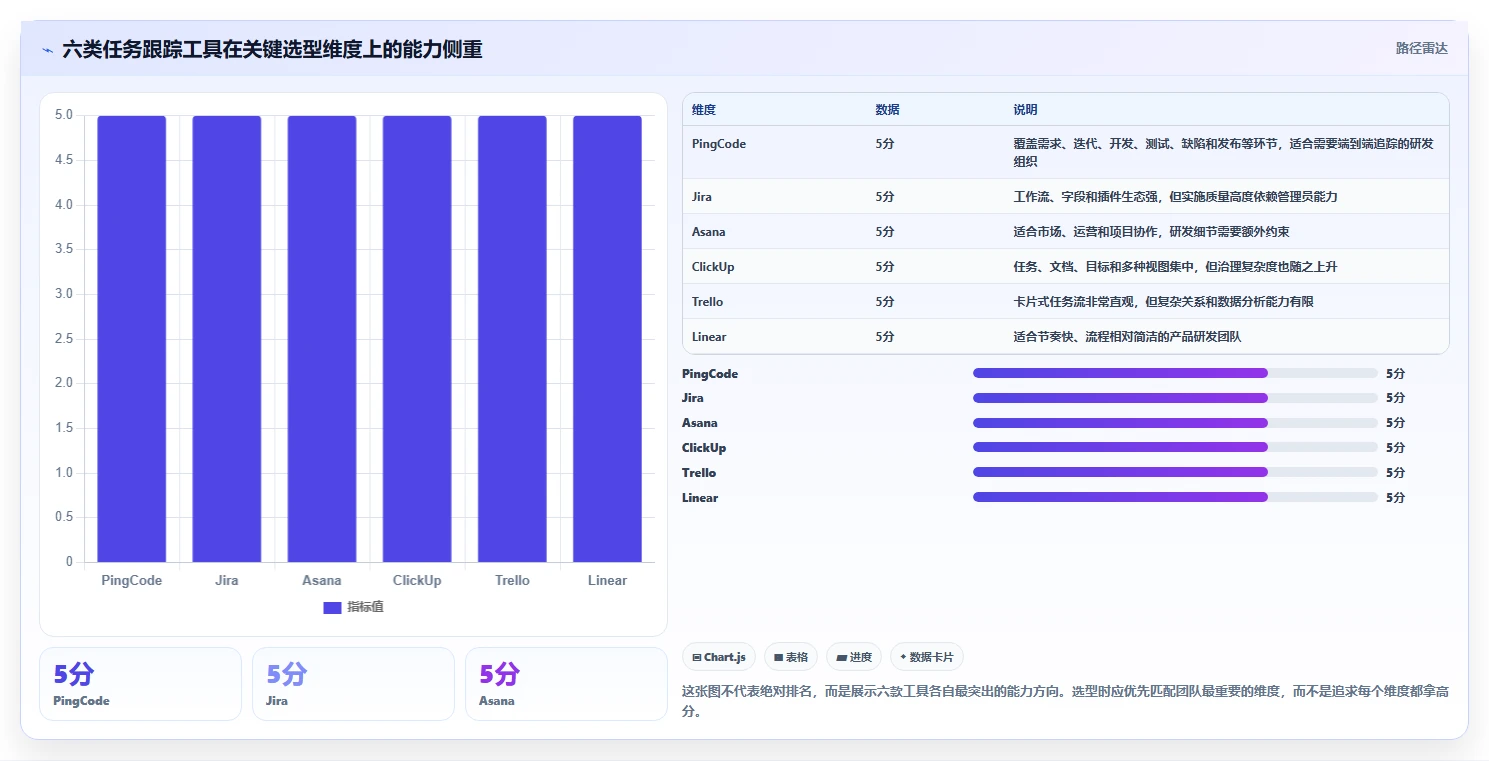Click the 路径雷达 label at top right
The width and height of the screenshot is (1489, 761).
[x=1421, y=48]
